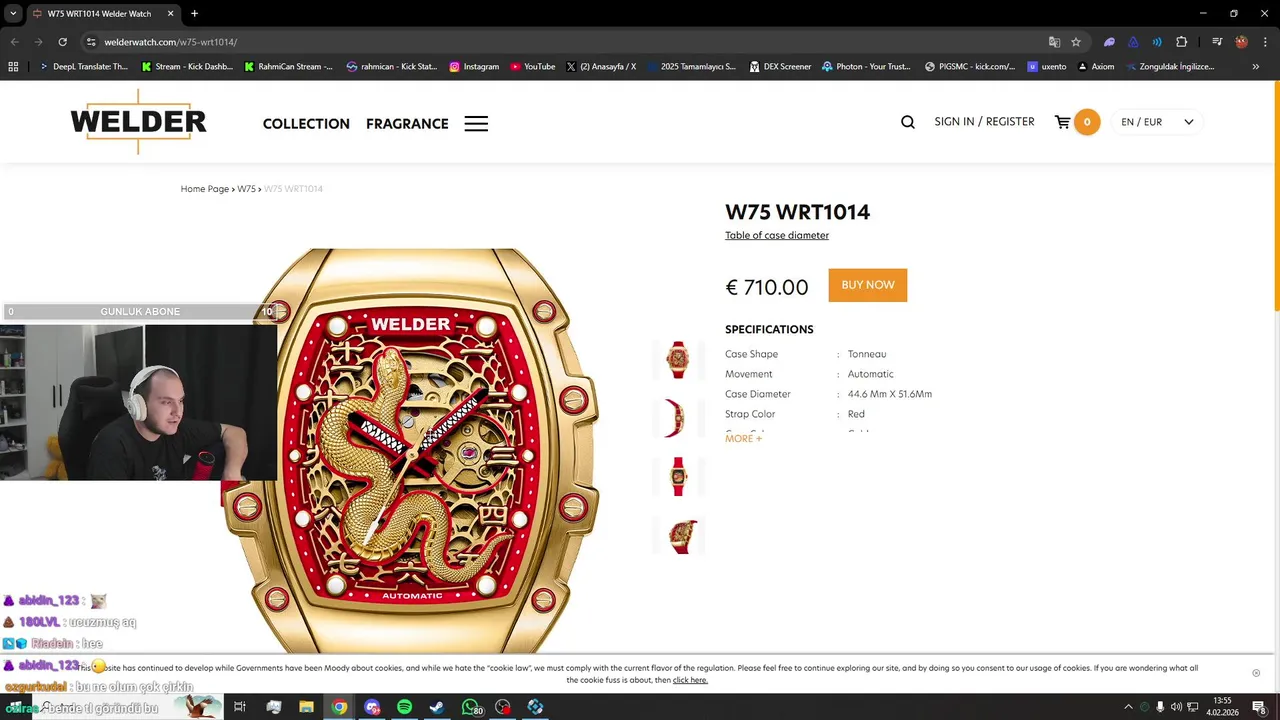The height and width of the screenshot is (720, 1280).
Task: Select the first watch front view thumbnail
Action: click(x=678, y=360)
